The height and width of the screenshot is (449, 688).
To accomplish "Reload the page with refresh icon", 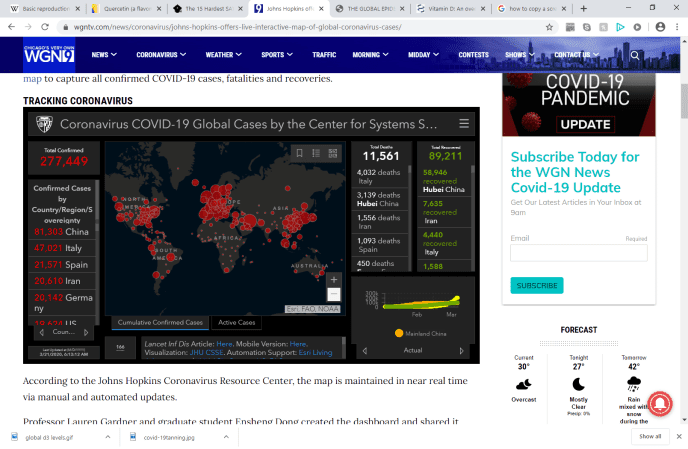I will coord(45,27).
